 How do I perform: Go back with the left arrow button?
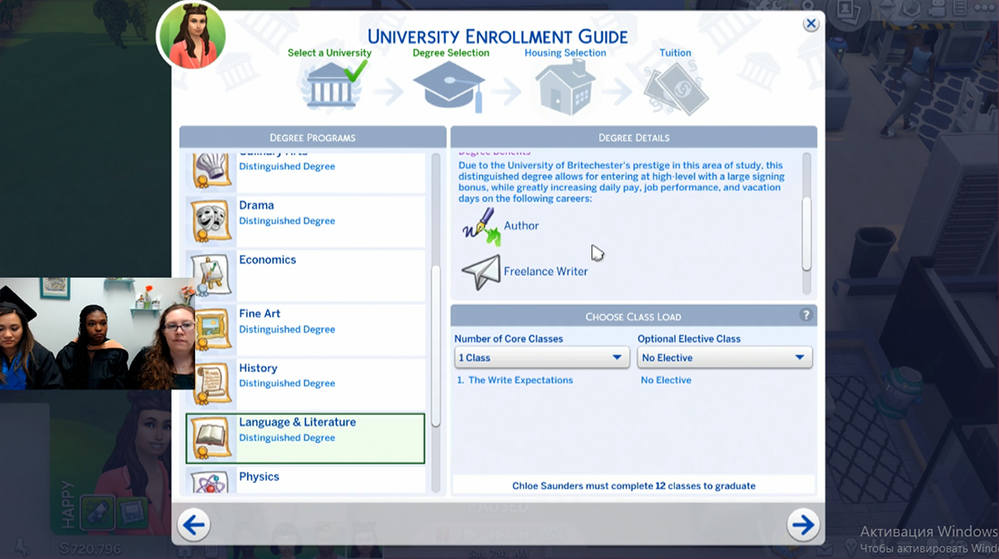coord(193,525)
